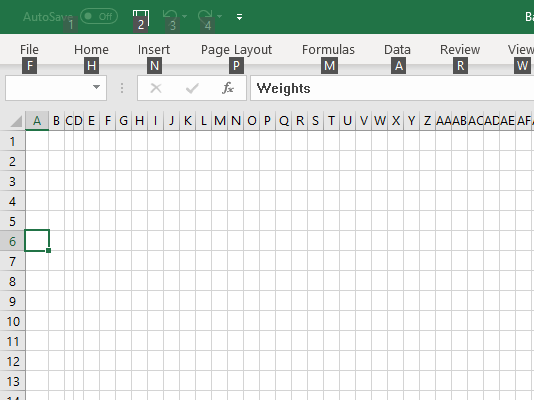Switch to the Data ribbon tab

397,50
